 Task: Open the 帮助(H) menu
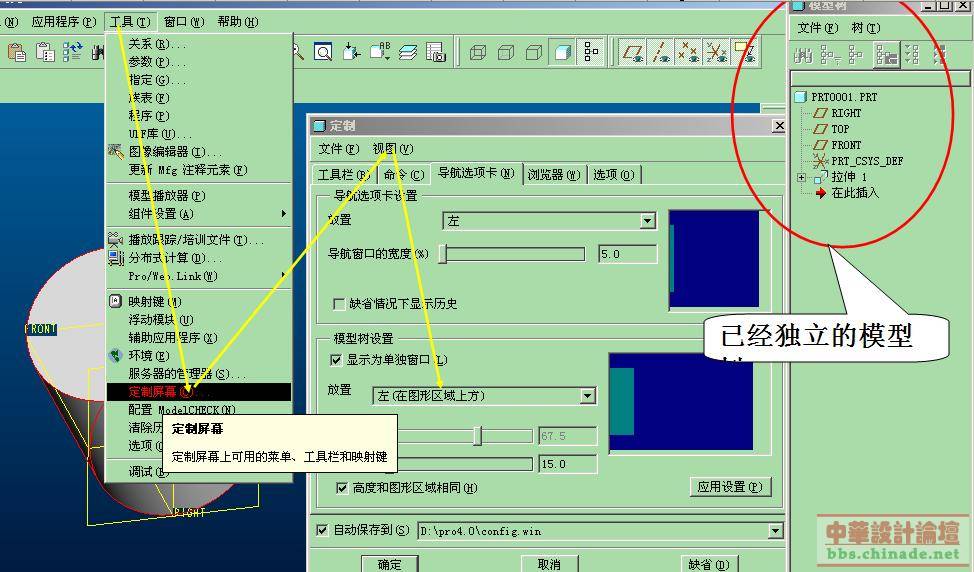(x=237, y=22)
